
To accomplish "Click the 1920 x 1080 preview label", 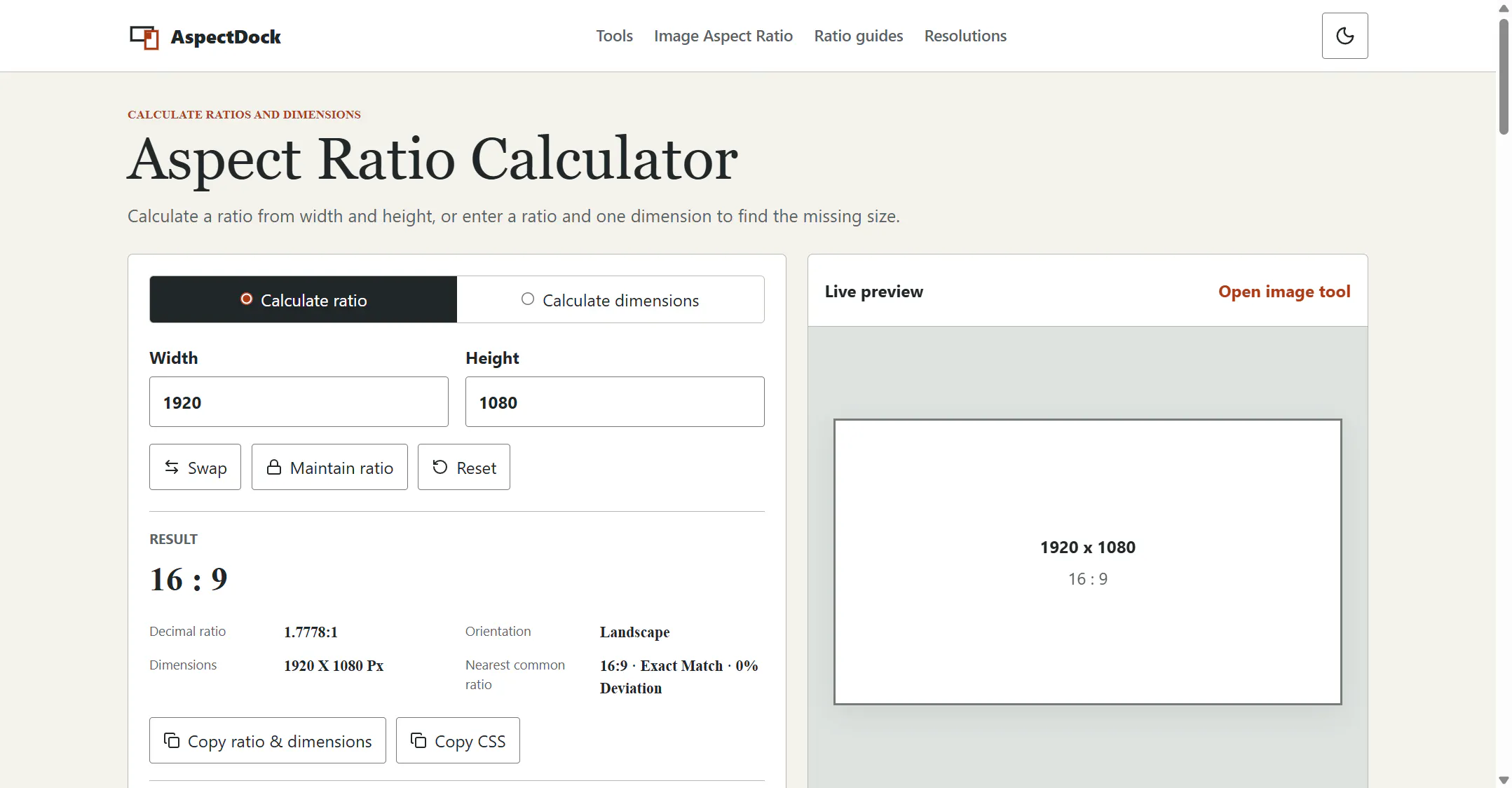I will point(1087,547).
